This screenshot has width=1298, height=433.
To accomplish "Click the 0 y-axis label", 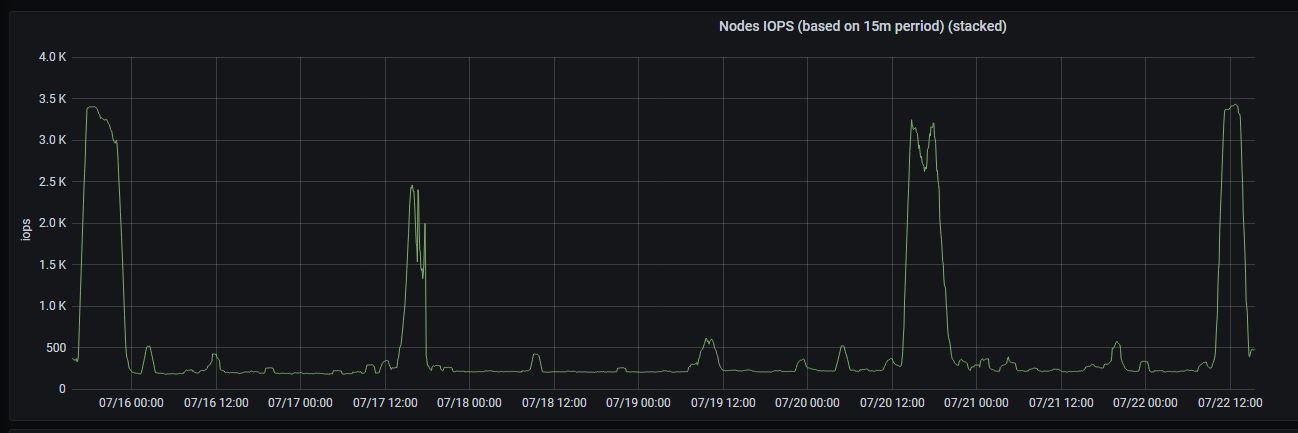I will coord(62,389).
